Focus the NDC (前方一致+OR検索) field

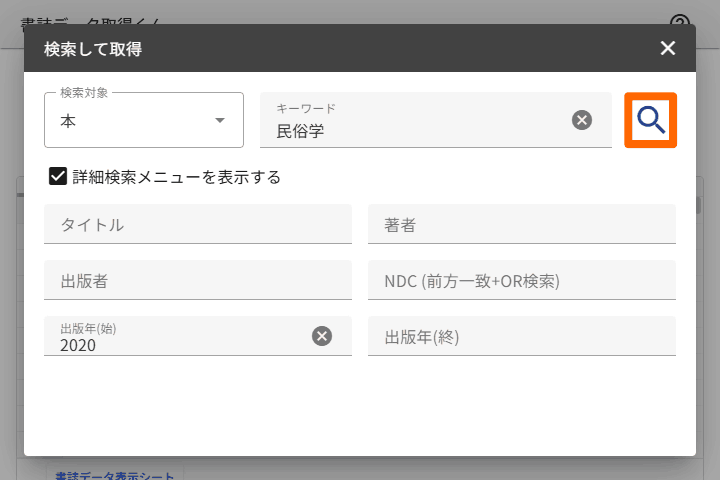coord(521,280)
